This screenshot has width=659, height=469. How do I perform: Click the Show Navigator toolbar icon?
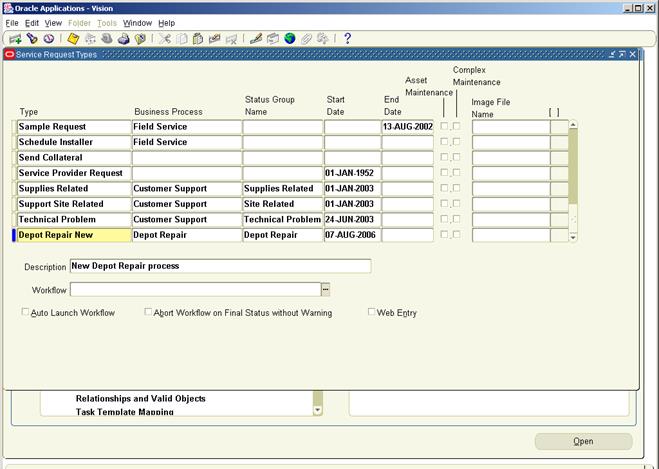[x=49, y=39]
